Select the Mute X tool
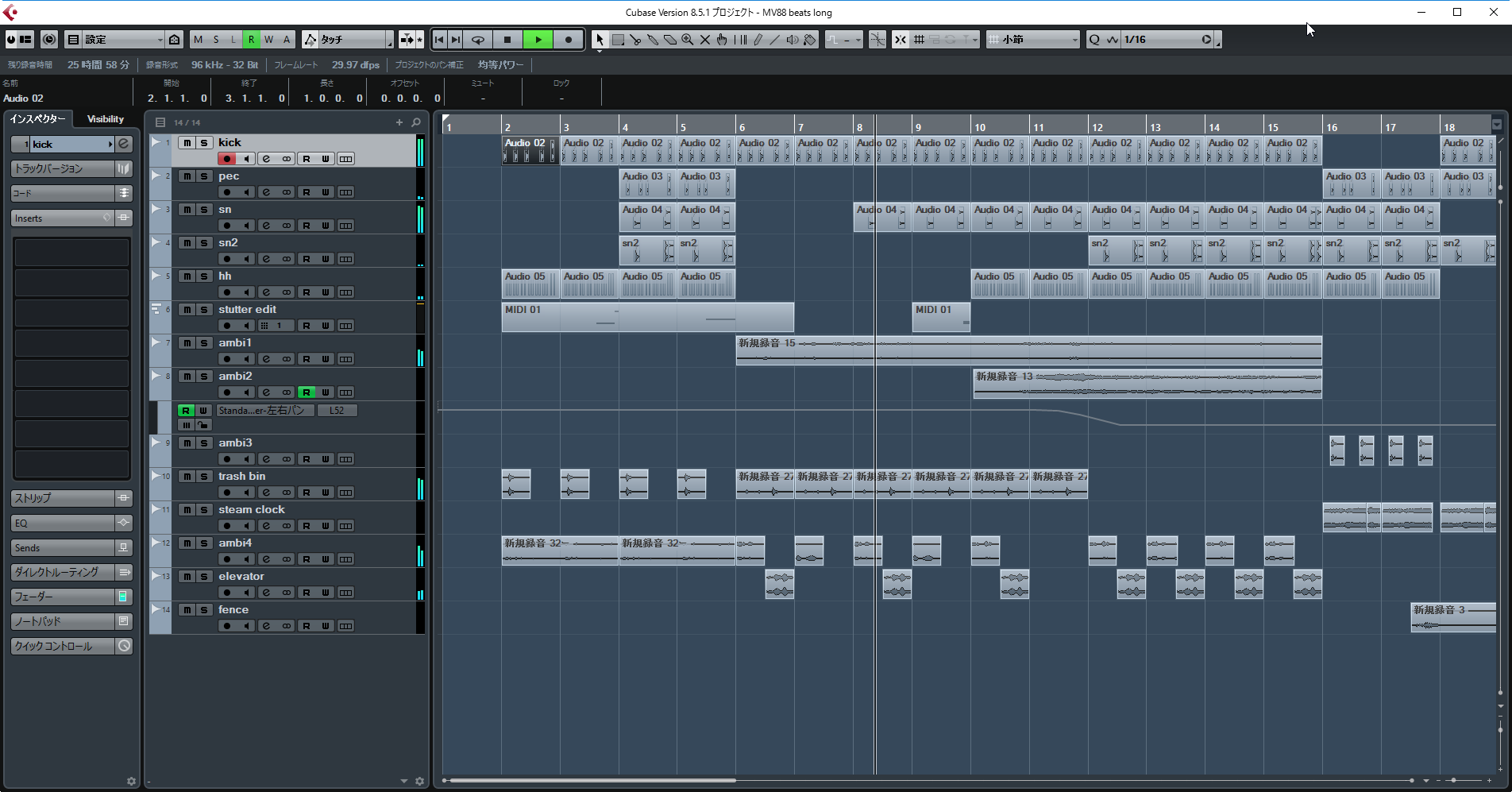 (705, 40)
